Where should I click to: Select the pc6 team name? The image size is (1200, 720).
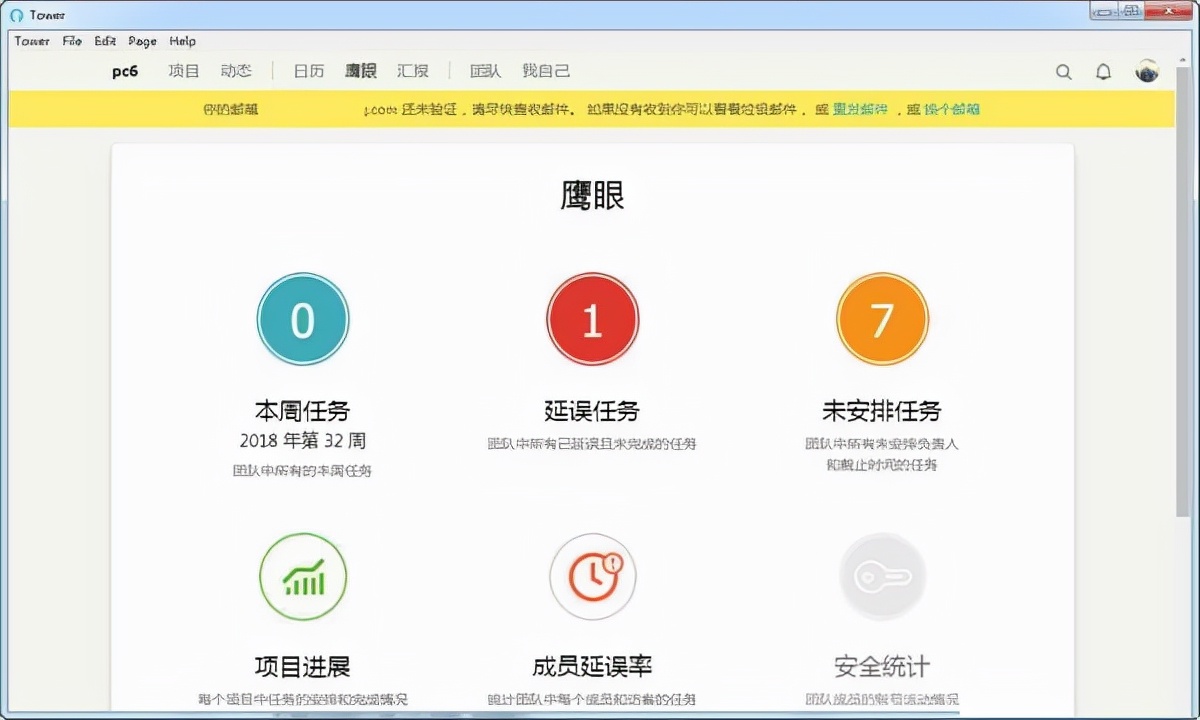click(x=124, y=70)
